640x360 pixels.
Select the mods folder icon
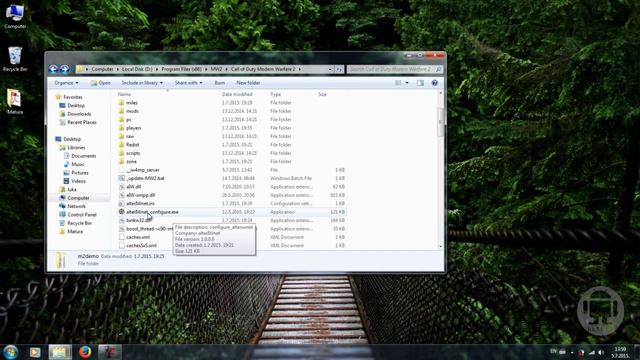point(121,111)
